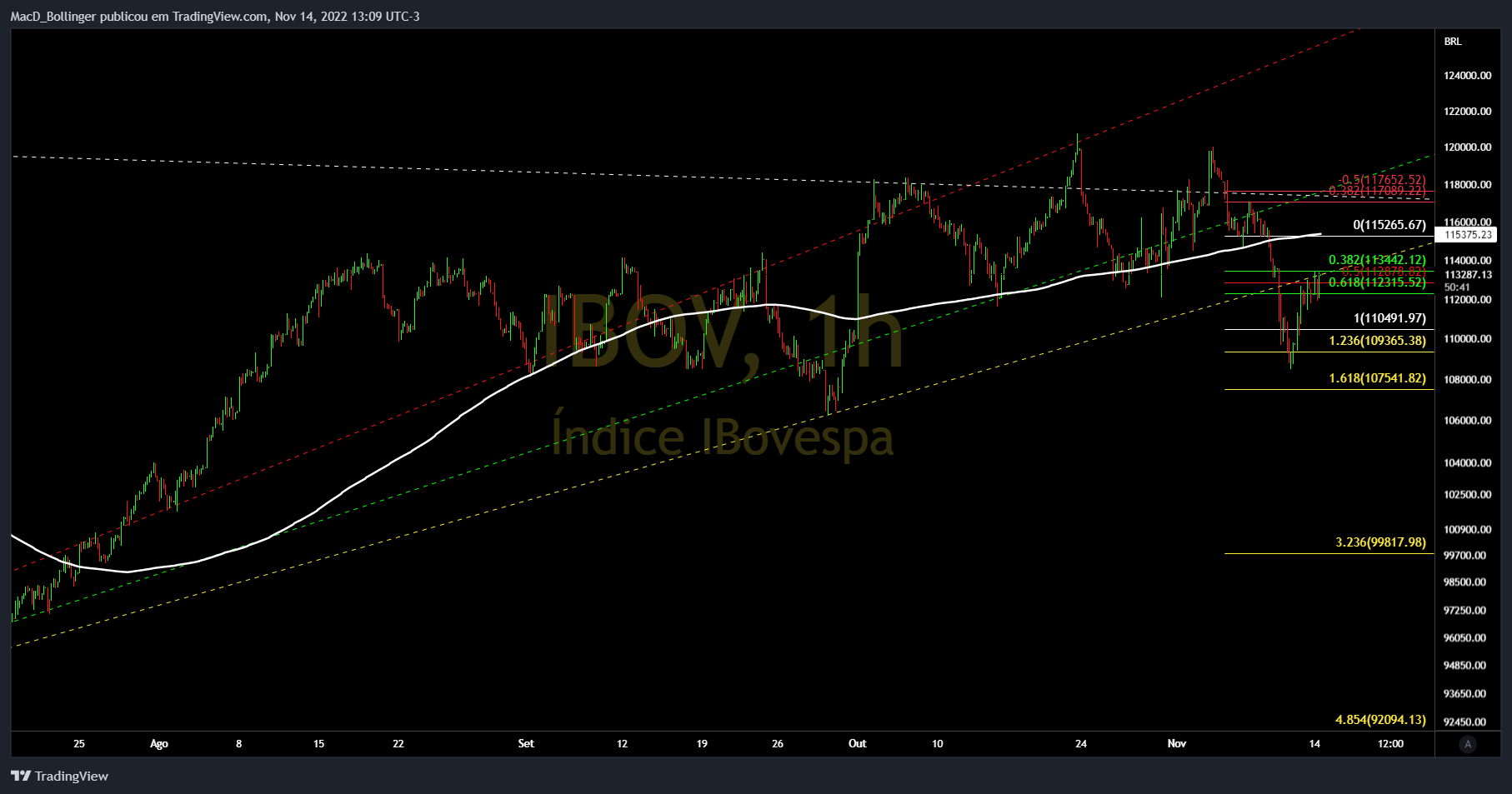Image resolution: width=1512 pixels, height=794 pixels.
Task: Select the 1.618(107541.82) Fibonacci label
Action: tap(1377, 378)
